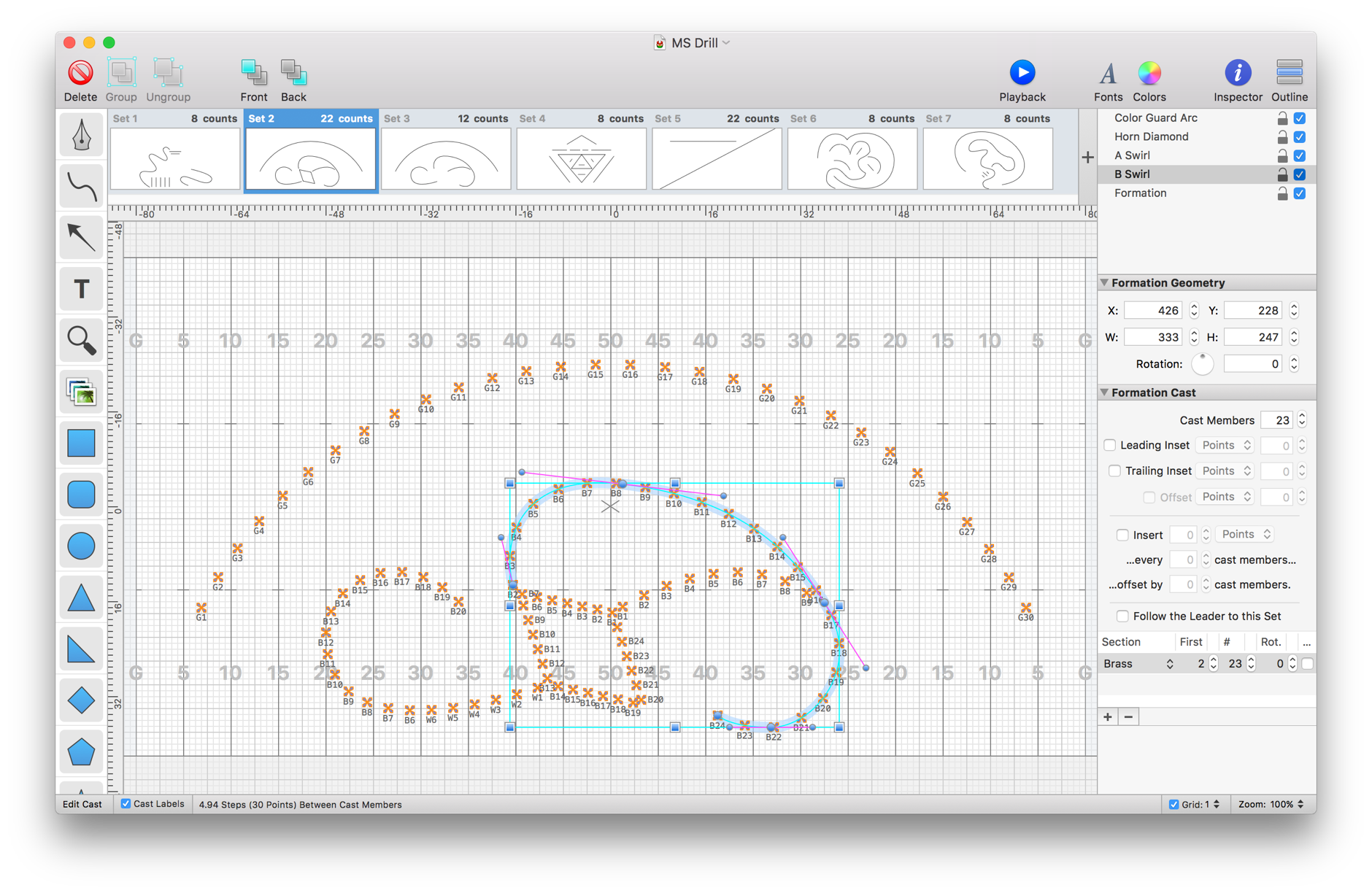Image resolution: width=1372 pixels, height=893 pixels.
Task: Select the A Swirl formation in the sidebar
Action: [1130, 155]
